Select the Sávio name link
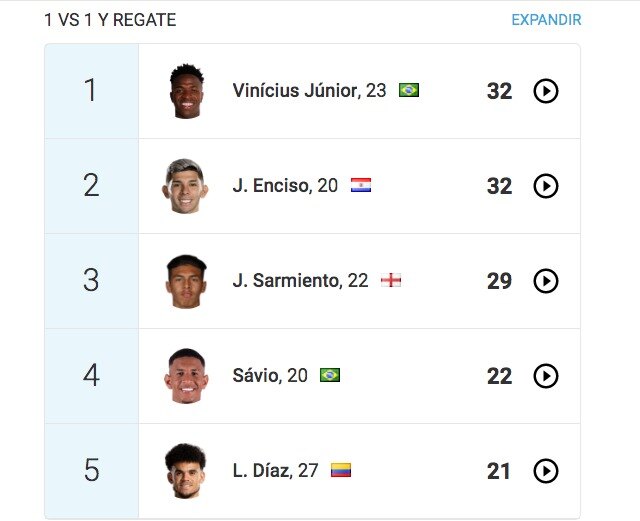640x521 pixels. 256,376
